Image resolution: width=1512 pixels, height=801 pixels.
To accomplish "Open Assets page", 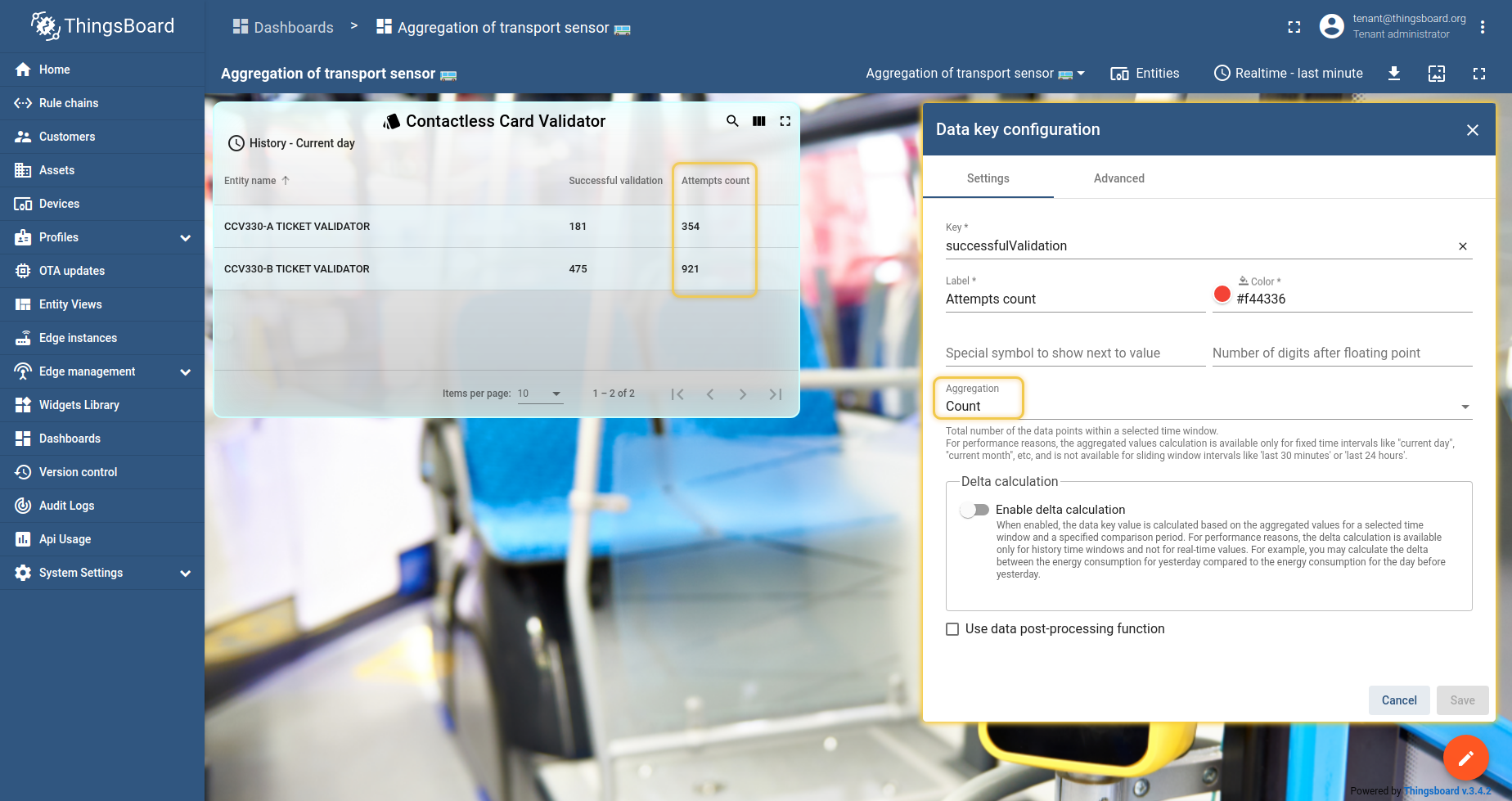I will click(102, 170).
